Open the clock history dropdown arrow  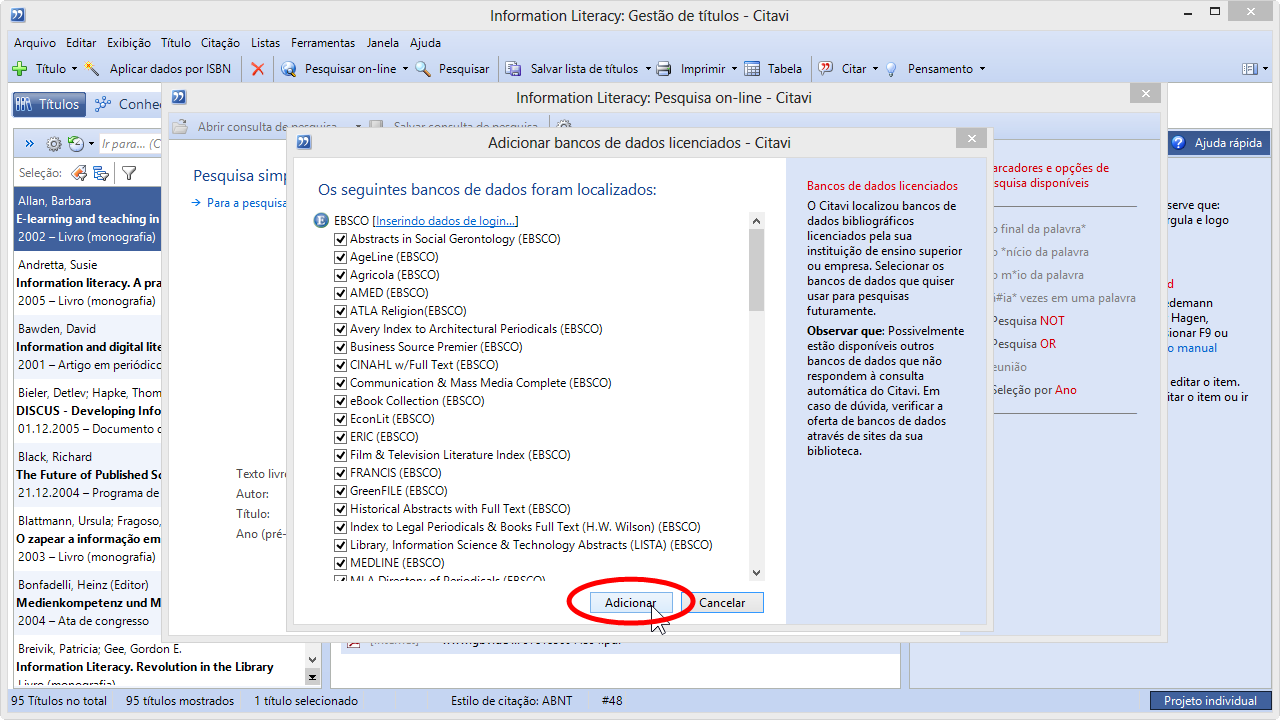point(91,144)
